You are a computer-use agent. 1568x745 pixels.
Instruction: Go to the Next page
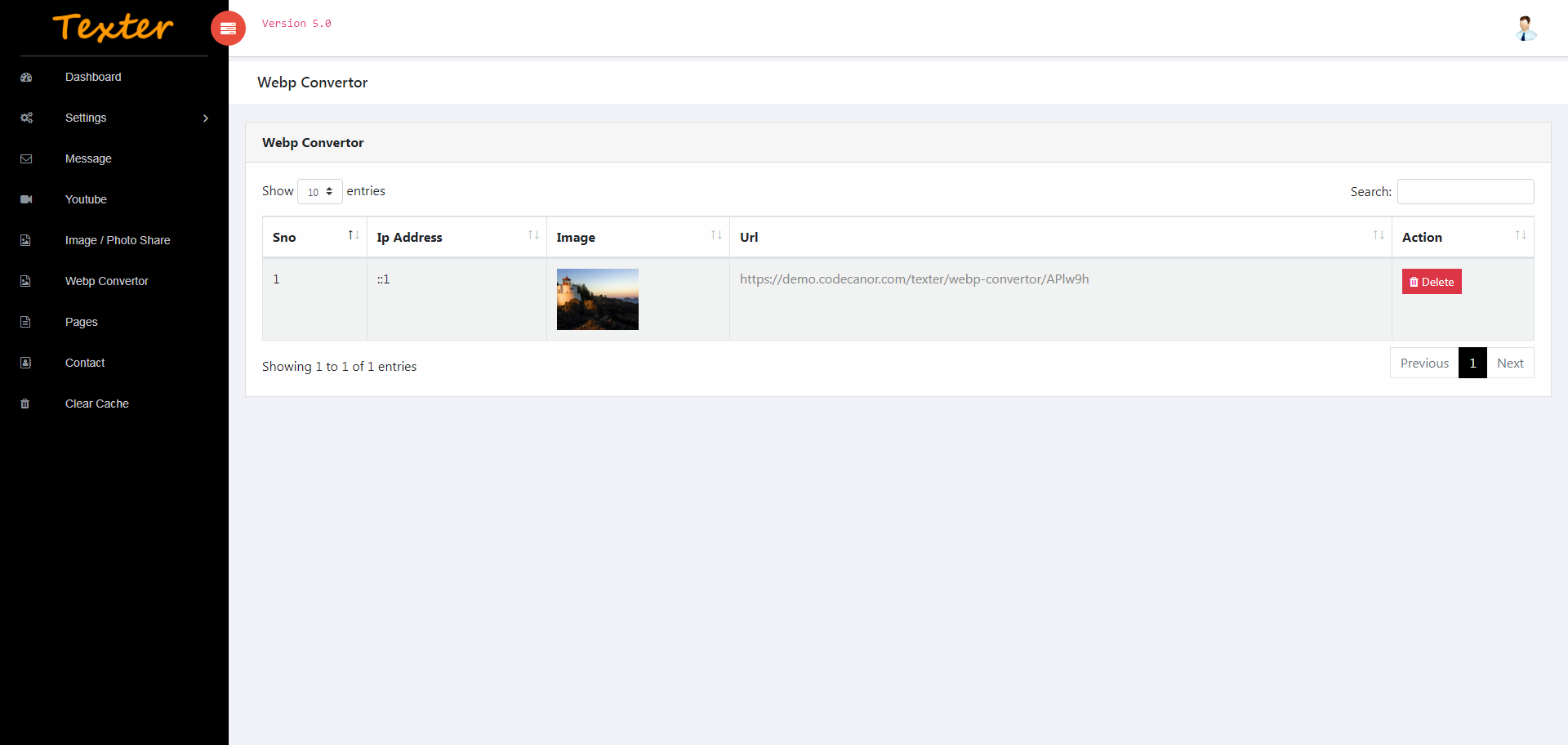1510,364
